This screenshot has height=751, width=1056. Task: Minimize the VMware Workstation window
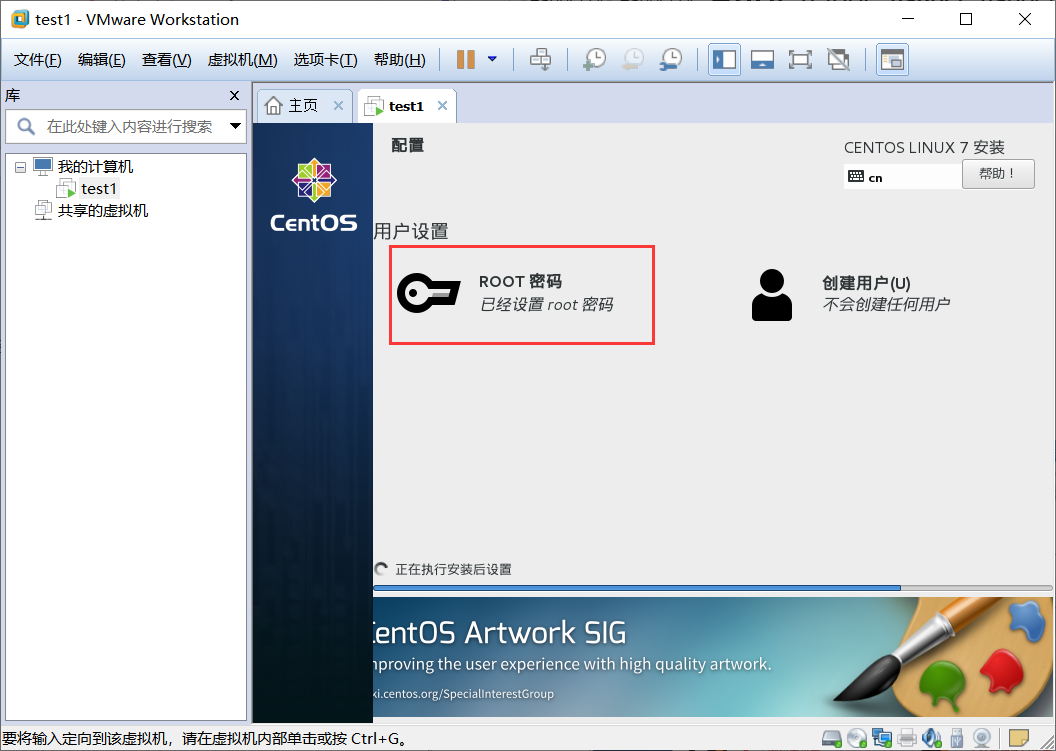click(x=906, y=19)
